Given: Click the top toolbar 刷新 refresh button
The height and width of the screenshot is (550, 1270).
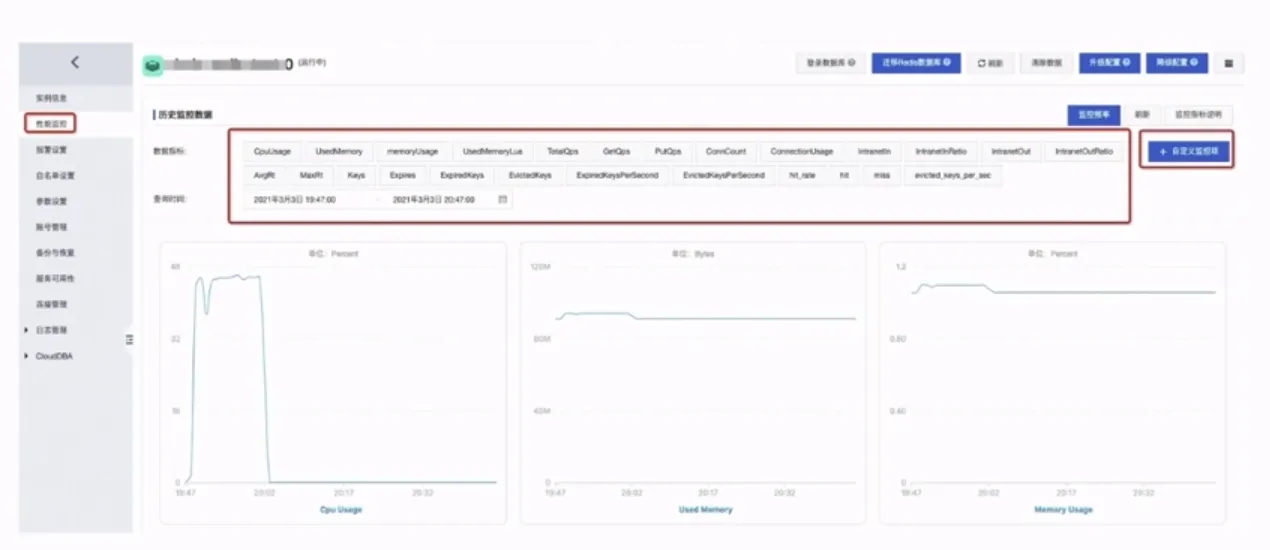Looking at the screenshot, I should click(x=990, y=63).
